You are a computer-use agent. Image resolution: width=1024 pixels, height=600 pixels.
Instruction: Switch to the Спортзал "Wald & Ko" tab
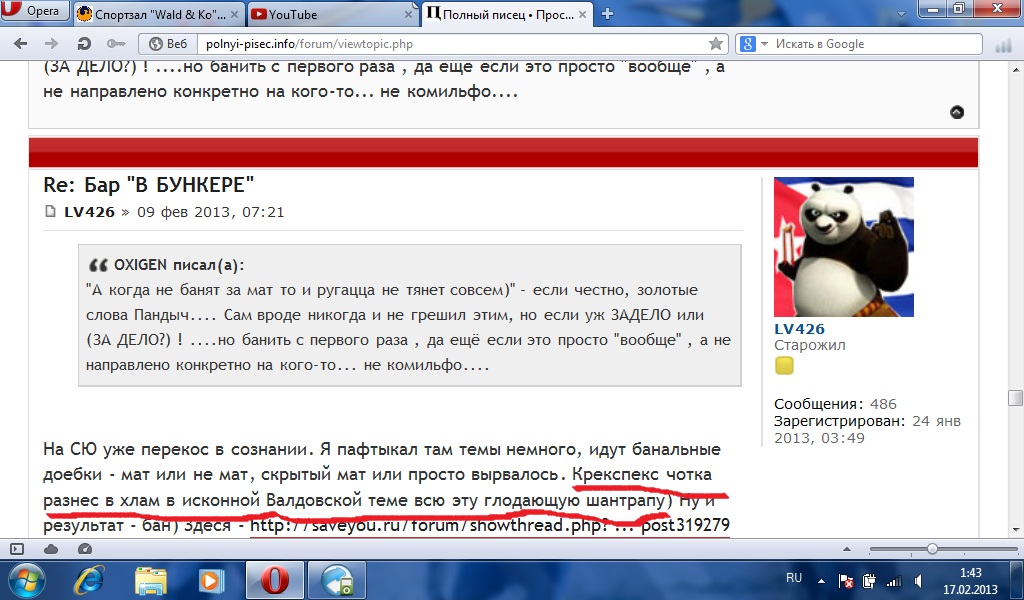(160, 14)
